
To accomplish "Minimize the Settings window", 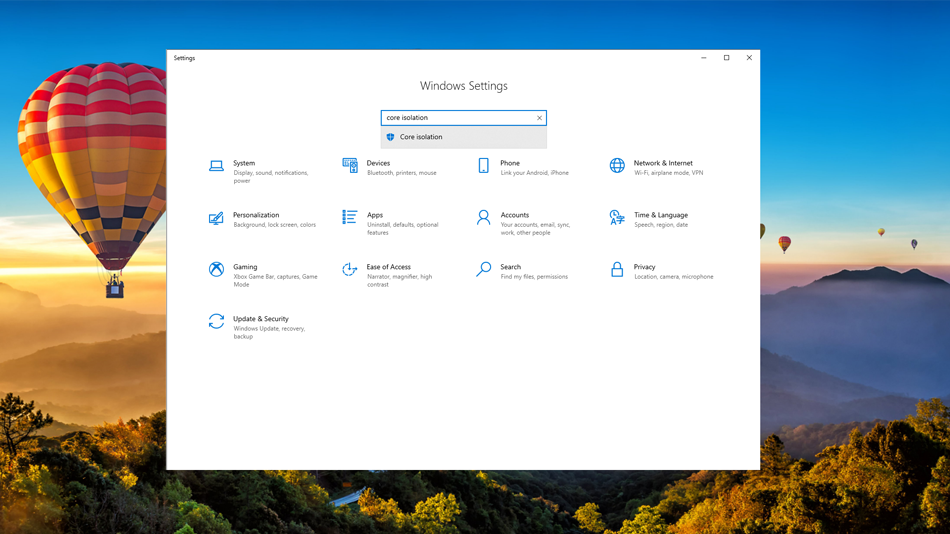I will [703, 58].
